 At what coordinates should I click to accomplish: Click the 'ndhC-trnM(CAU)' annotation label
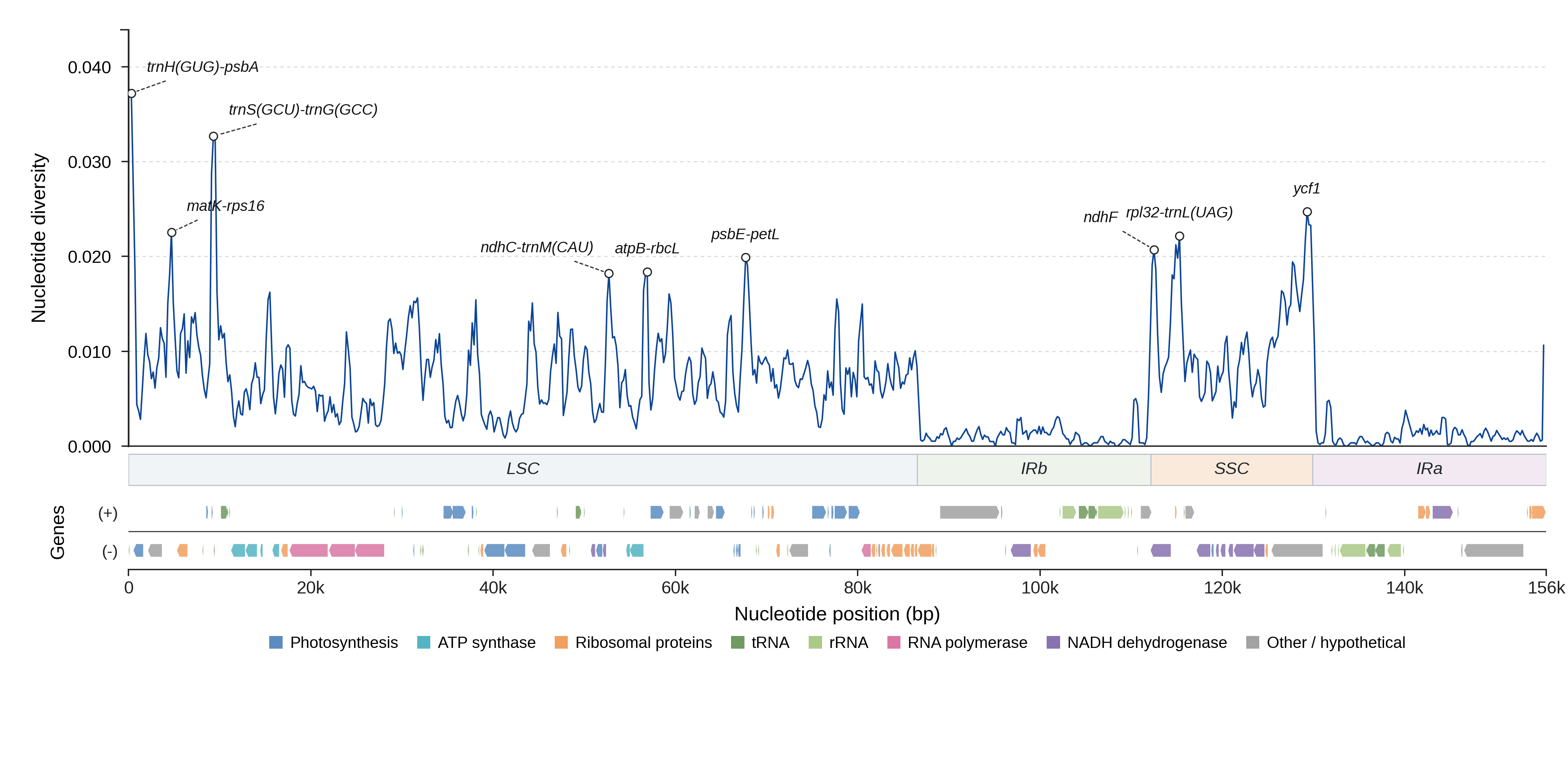pos(537,247)
